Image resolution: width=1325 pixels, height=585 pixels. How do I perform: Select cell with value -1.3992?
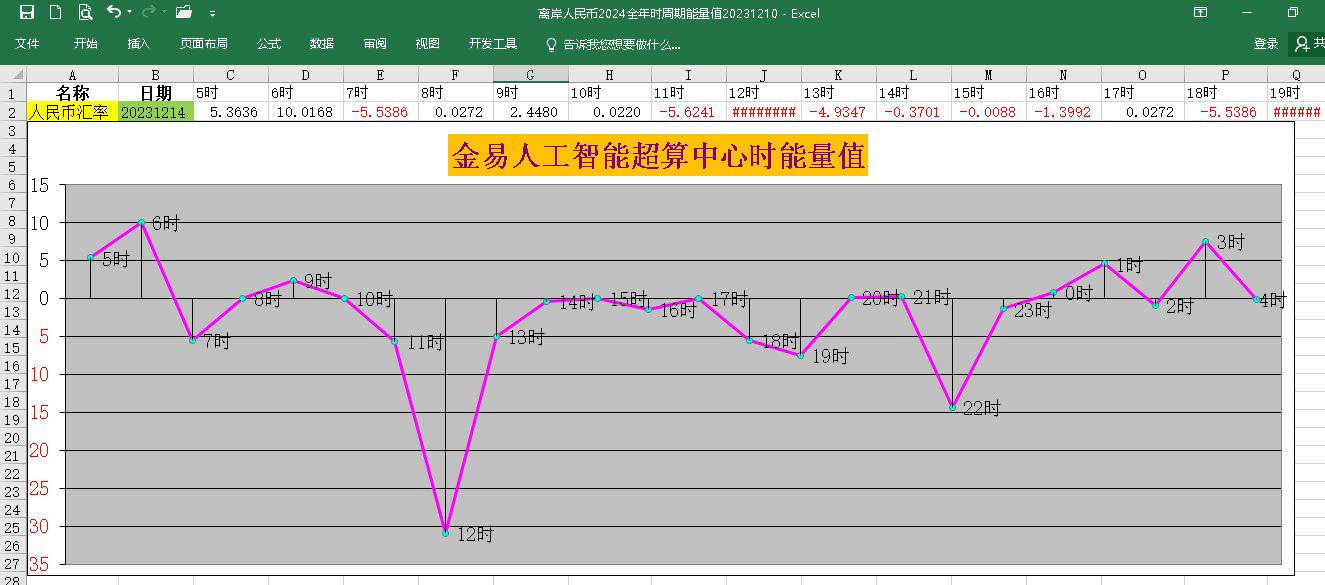[x=1064, y=112]
